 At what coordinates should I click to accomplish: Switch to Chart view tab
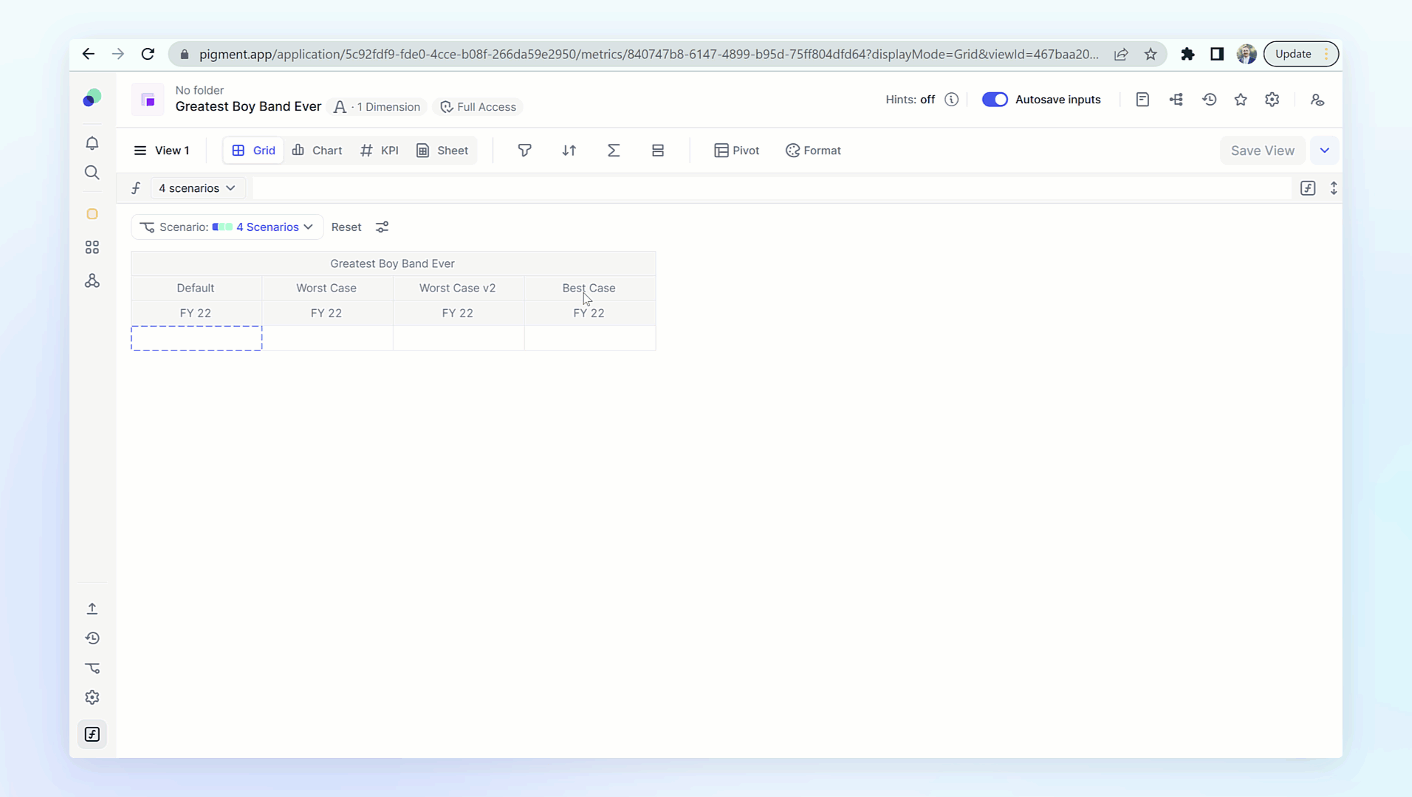click(x=317, y=150)
